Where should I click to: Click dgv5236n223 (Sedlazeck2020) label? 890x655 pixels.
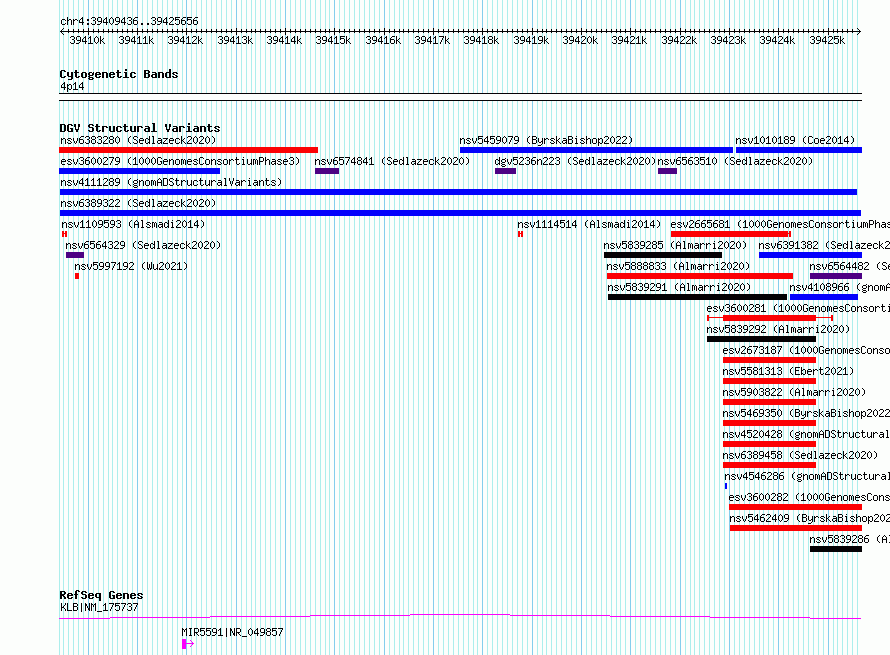(575, 161)
